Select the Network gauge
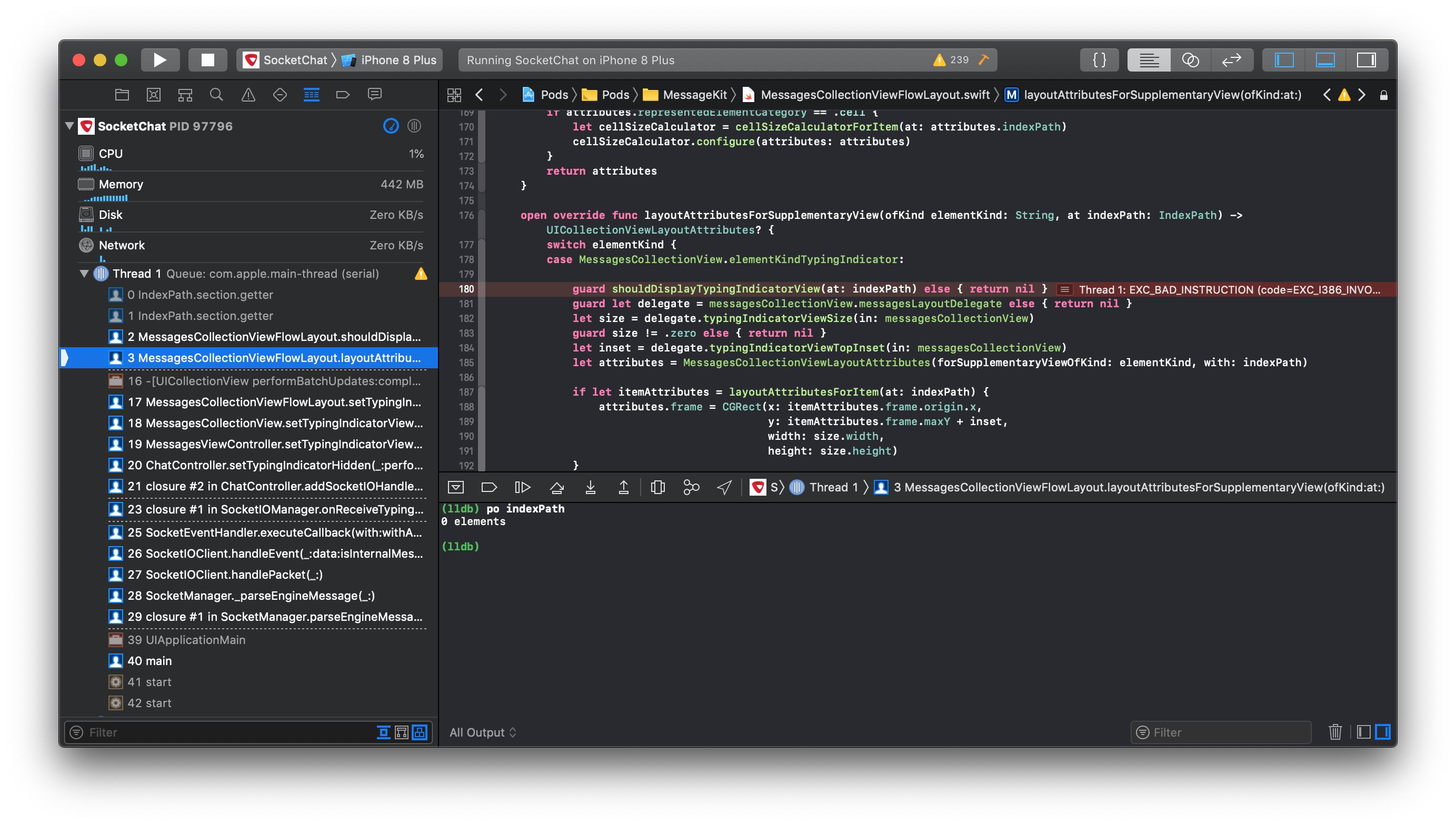 coord(250,249)
